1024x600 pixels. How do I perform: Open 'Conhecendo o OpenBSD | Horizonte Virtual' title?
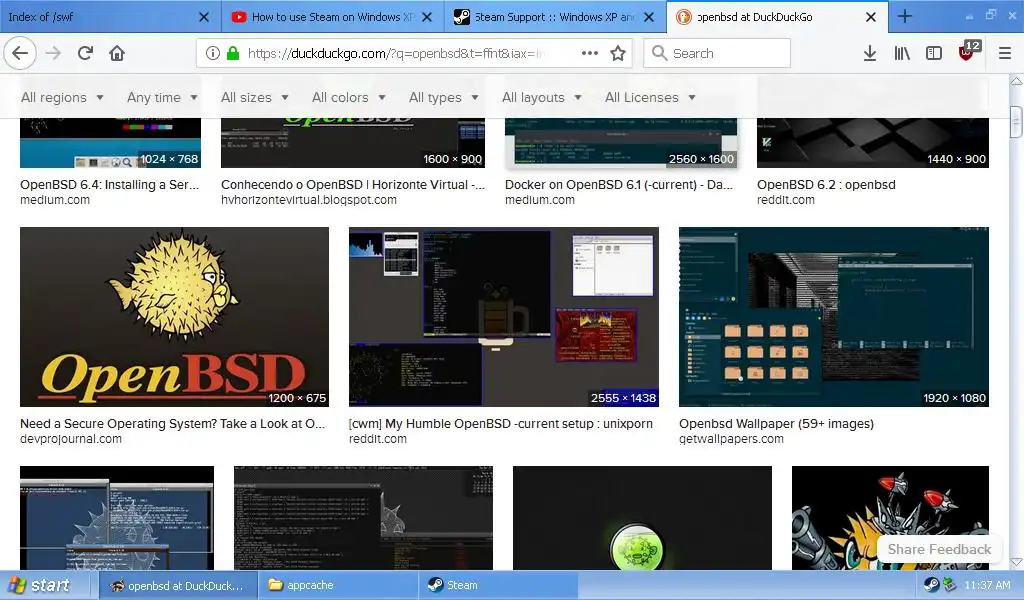pos(353,185)
